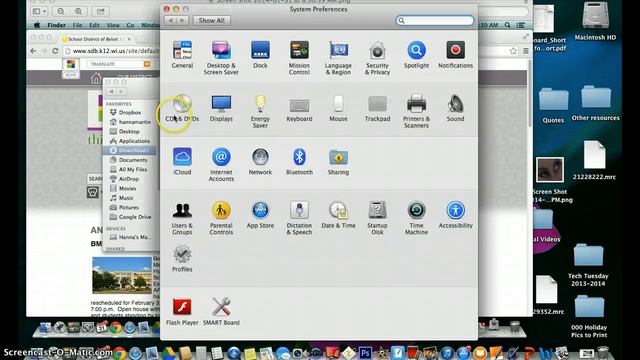Click the browser address bar URL
Screen dimensions: 640x360
115,51
